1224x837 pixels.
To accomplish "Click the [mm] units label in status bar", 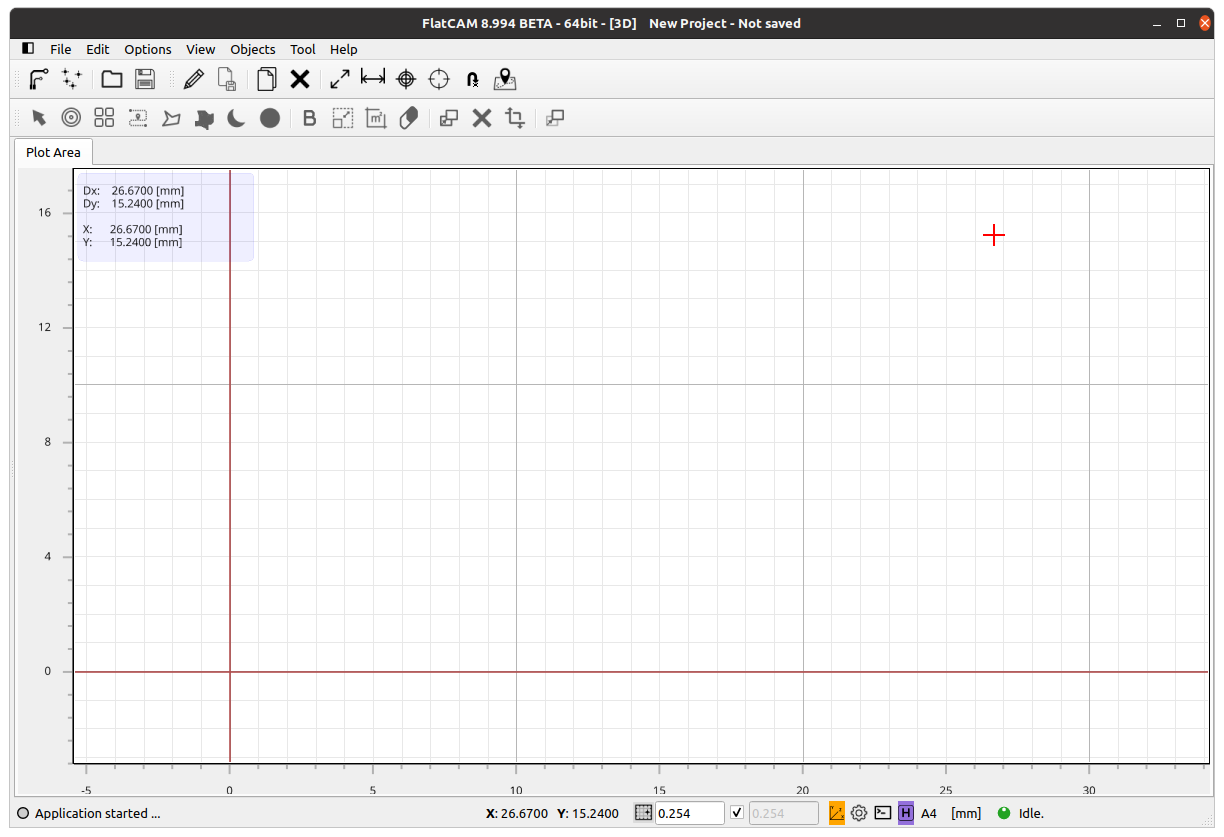I will pyautogui.click(x=966, y=813).
